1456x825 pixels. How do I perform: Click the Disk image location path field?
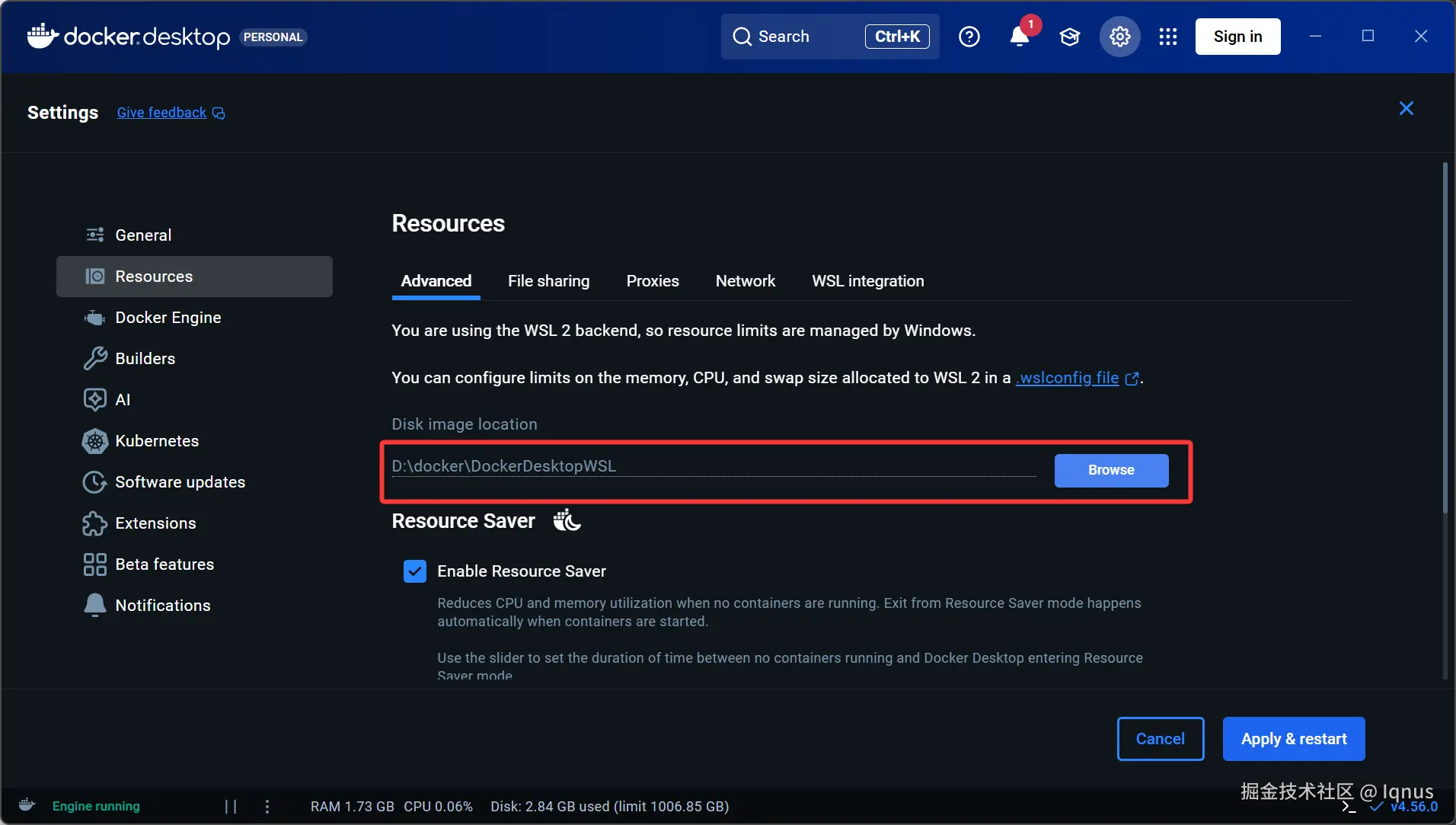pyautogui.click(x=714, y=466)
